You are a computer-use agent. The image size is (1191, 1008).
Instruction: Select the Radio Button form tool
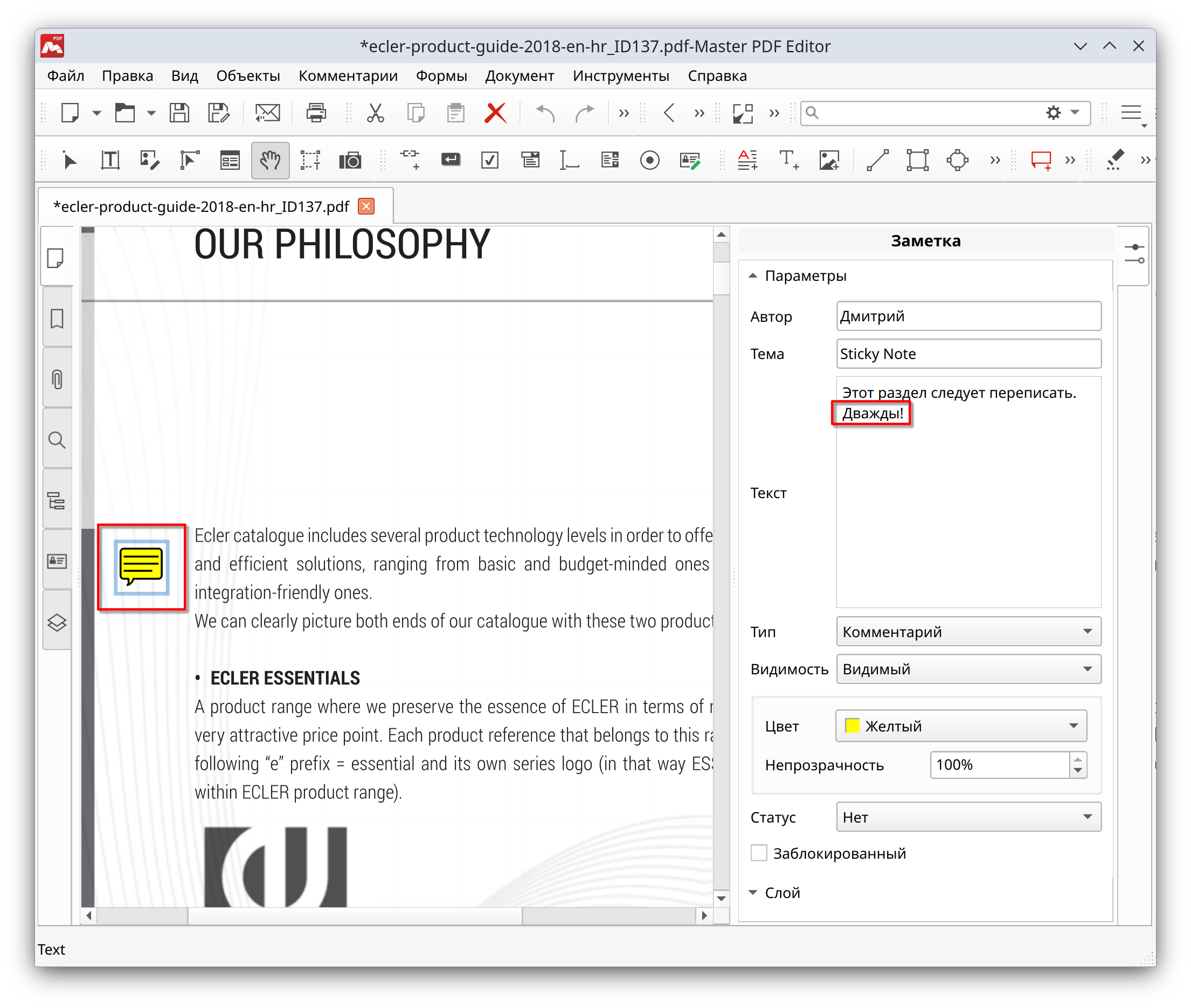coord(649,161)
